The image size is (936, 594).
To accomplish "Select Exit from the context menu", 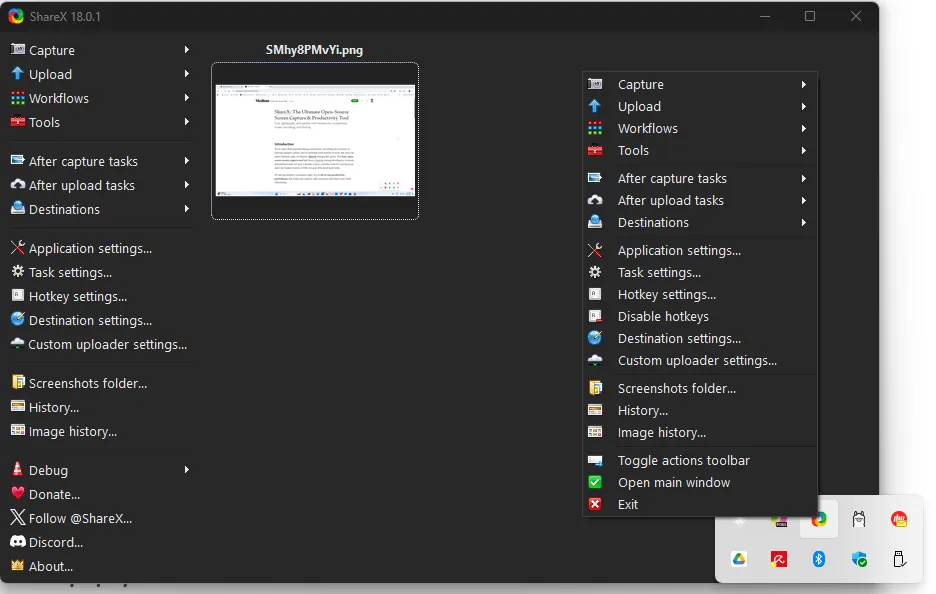I will pyautogui.click(x=627, y=504).
